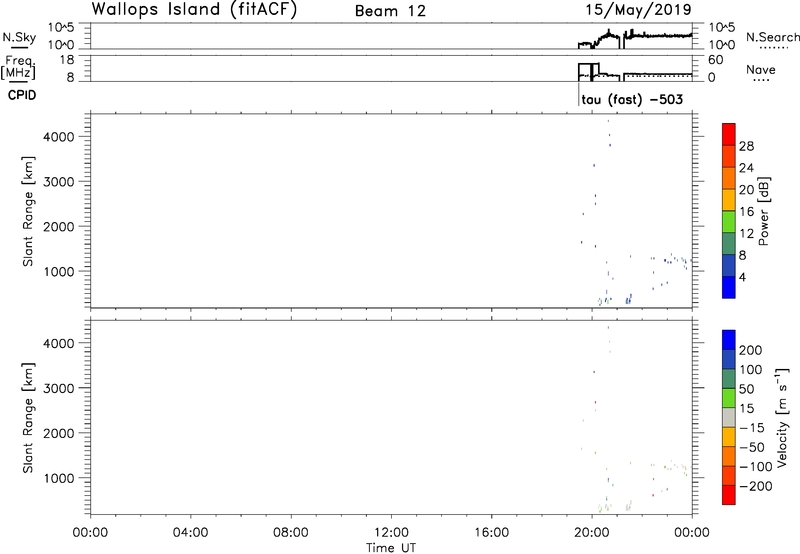
Task: Select the gray -15 to 15 Velocity segment
Action: [729, 417]
